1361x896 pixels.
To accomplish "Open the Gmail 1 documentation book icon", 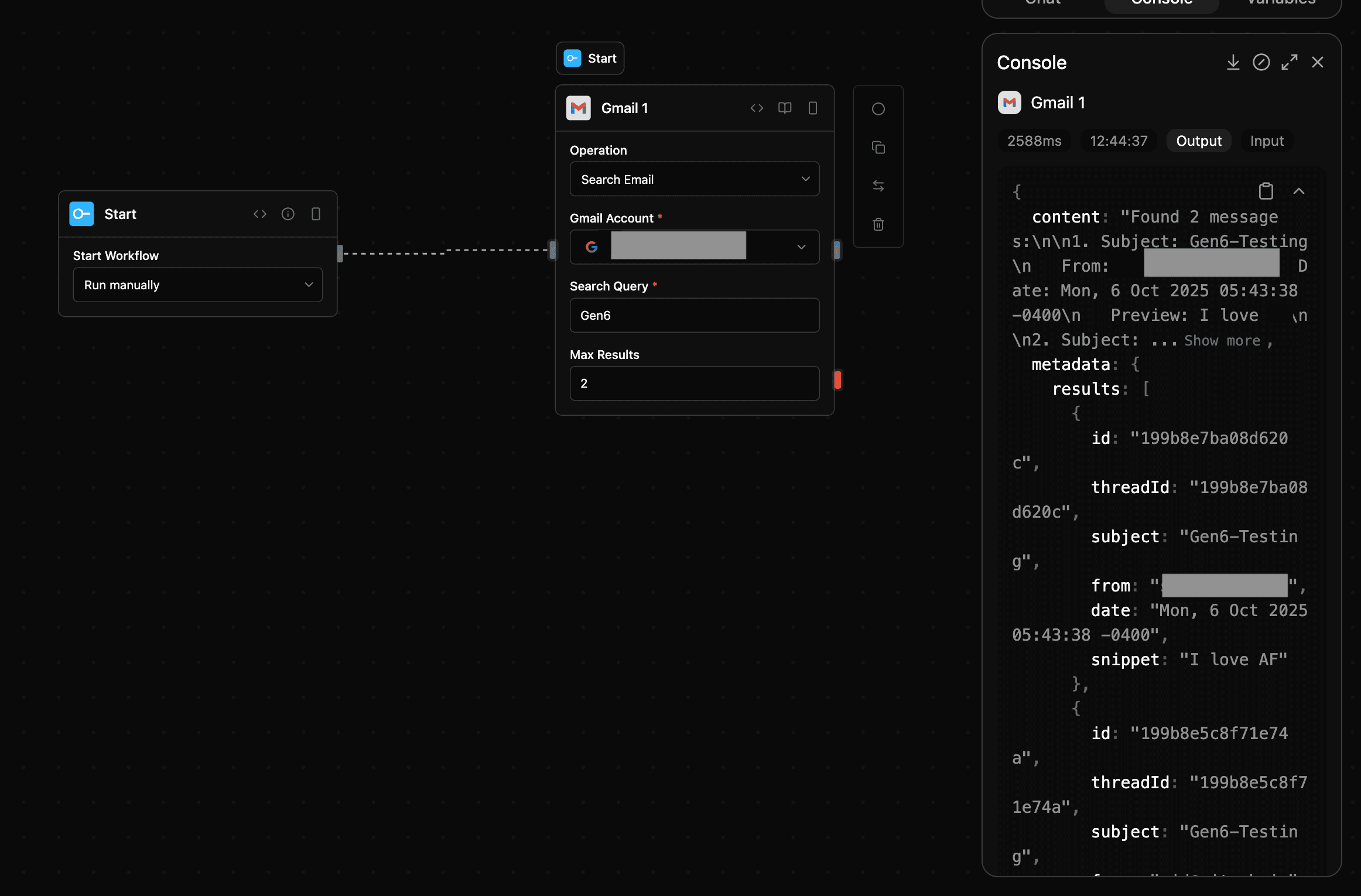I will coord(784,108).
